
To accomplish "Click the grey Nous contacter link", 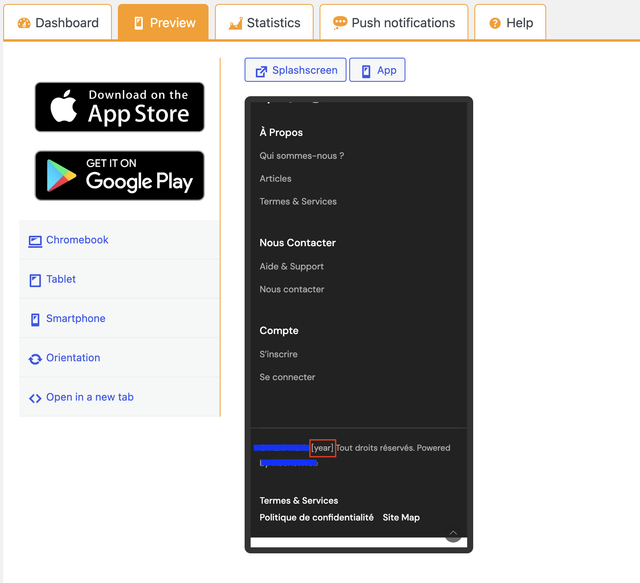I will point(292,289).
